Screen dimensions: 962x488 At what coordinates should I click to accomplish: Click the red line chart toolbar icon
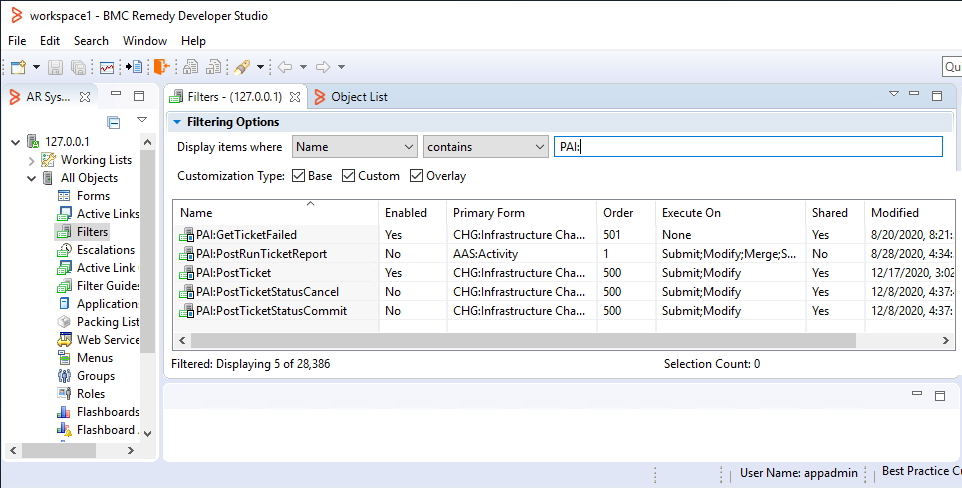point(107,67)
